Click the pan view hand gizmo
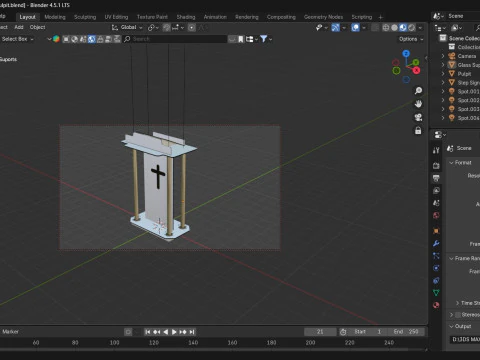This screenshot has width=480, height=360. 418,104
